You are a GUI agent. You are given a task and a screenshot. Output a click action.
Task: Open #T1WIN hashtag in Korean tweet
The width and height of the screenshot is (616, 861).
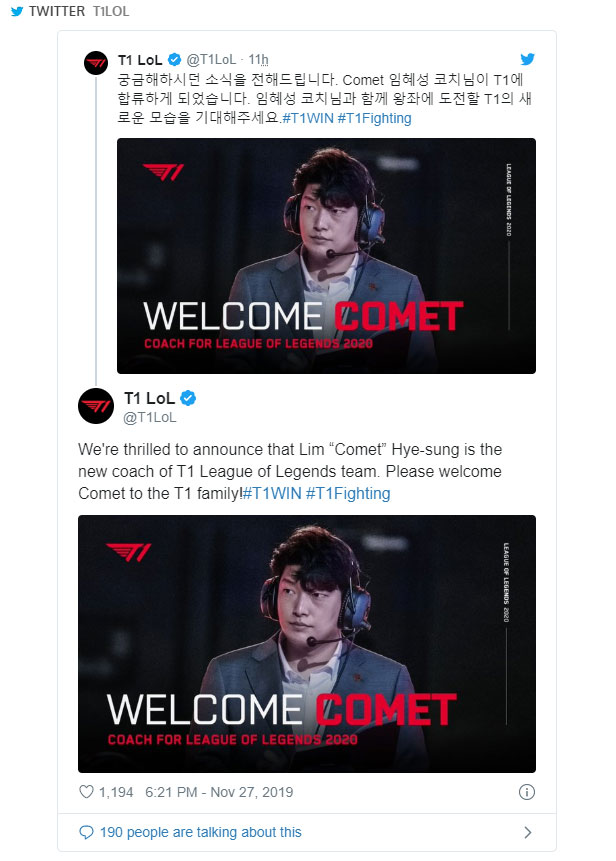307,118
